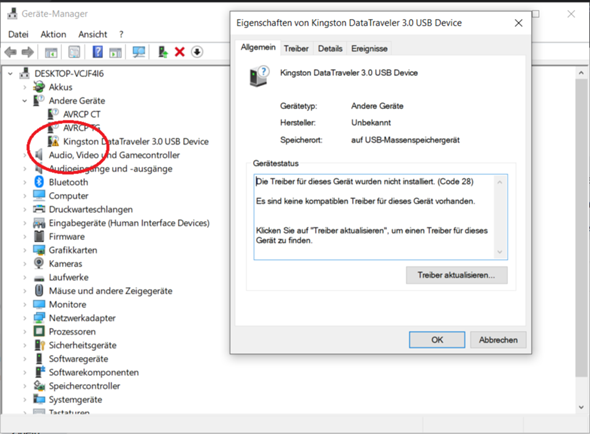Collapse the DESKTOP-VCJF4I6 root node
Screen dimensions: 590x434
click(x=11, y=73)
